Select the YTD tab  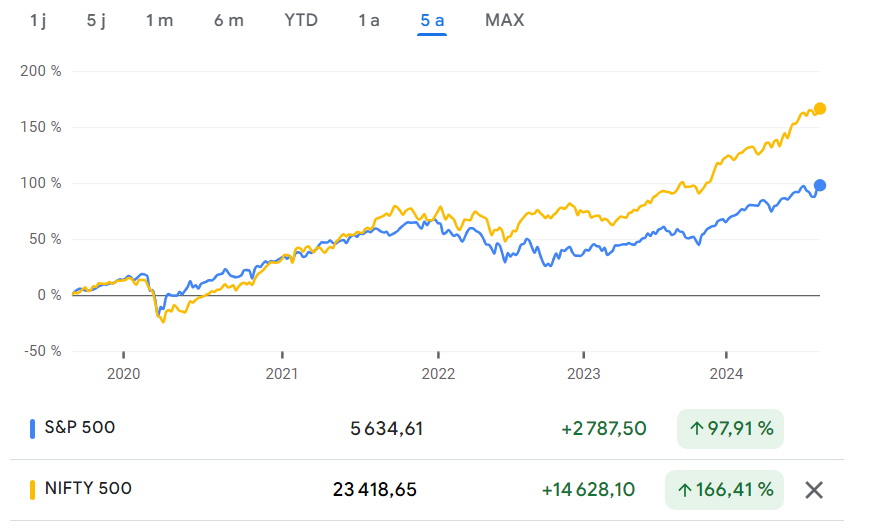300,20
